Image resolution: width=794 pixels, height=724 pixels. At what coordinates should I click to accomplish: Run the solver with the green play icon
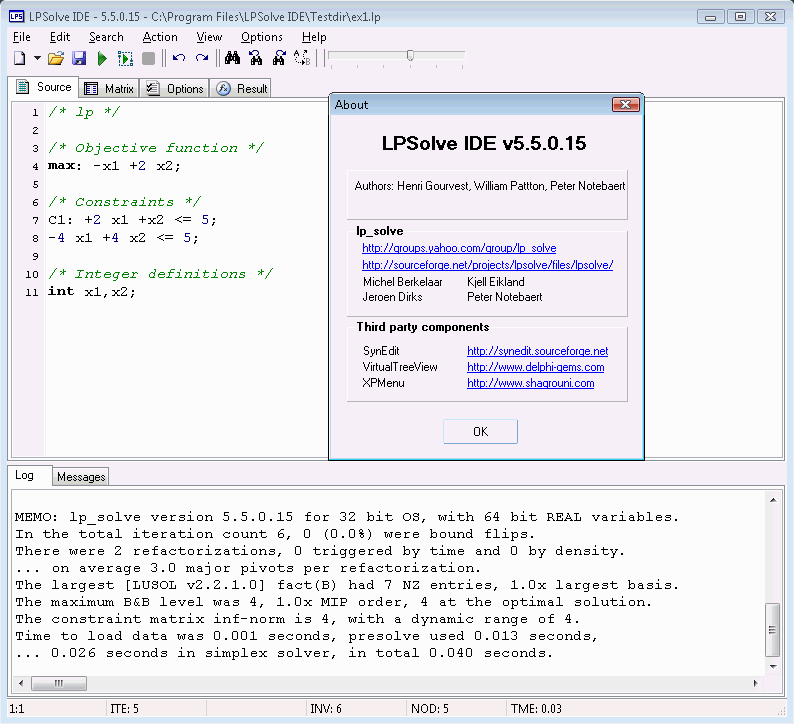point(102,59)
